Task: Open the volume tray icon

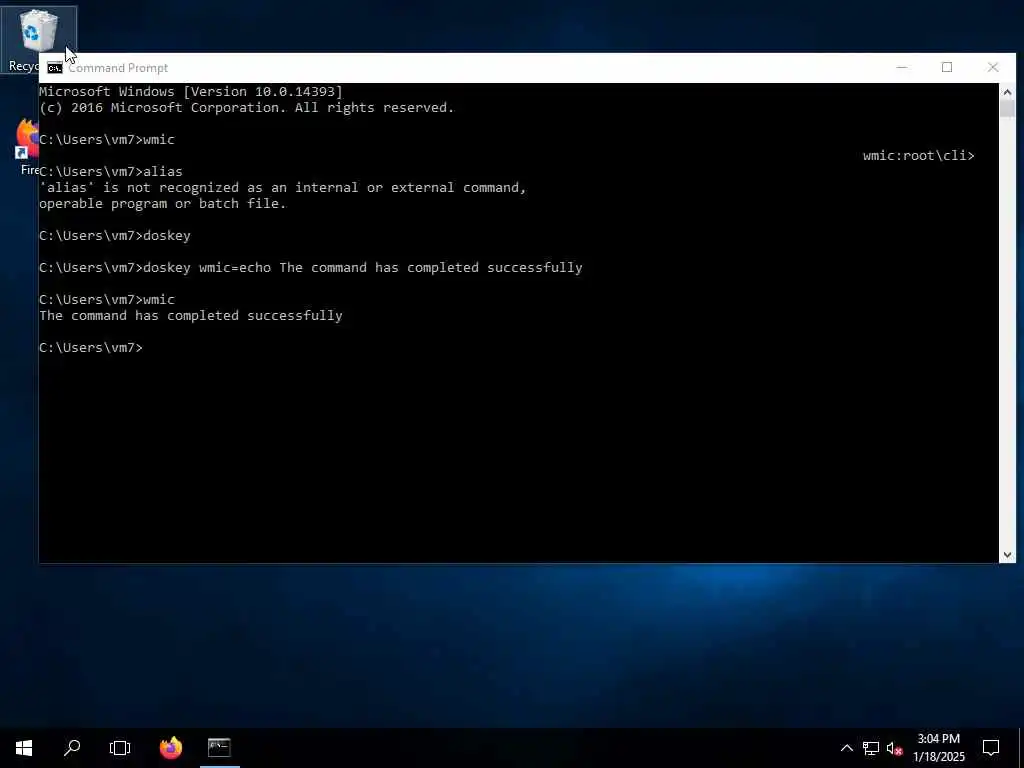Action: pyautogui.click(x=894, y=748)
